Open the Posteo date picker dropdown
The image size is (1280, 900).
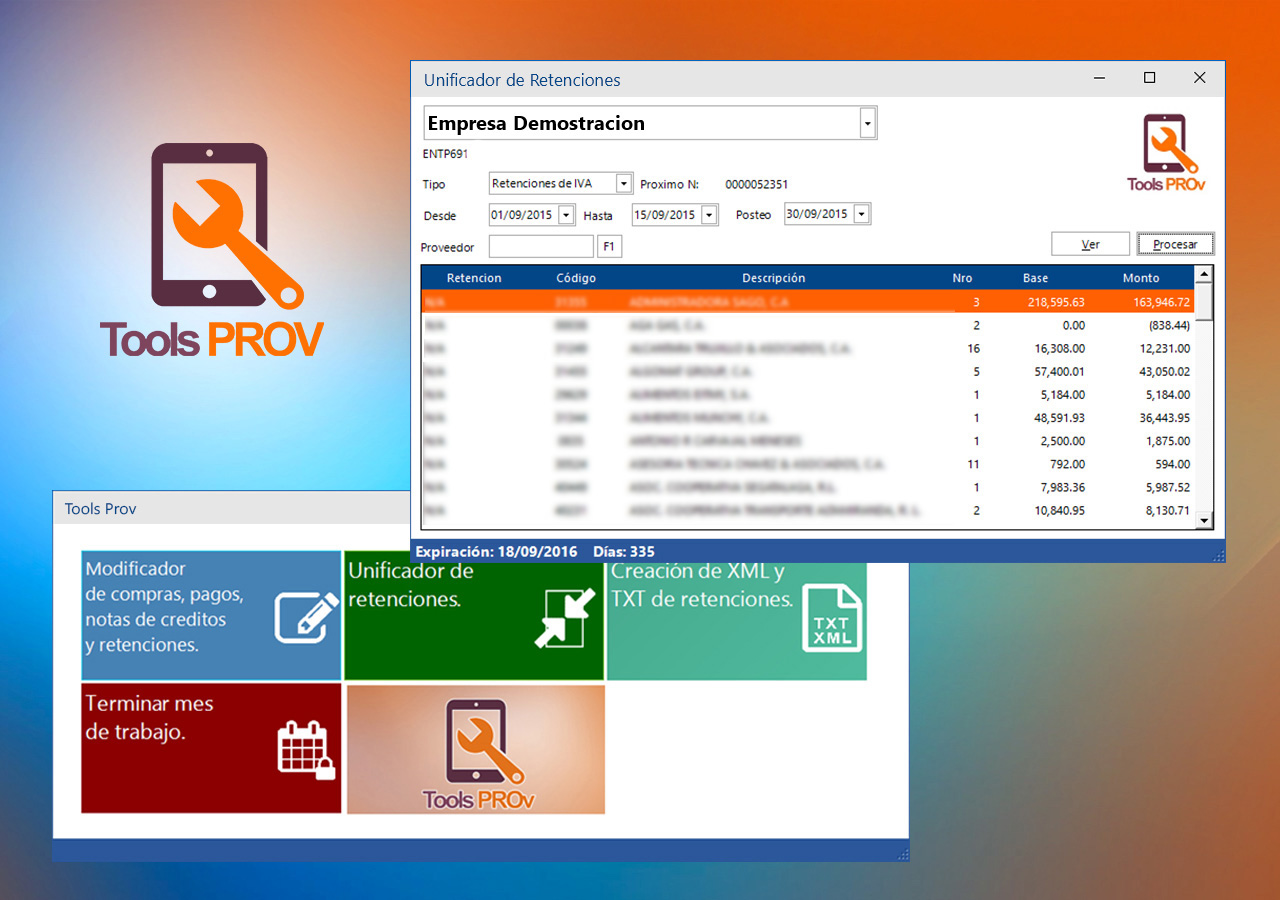pyautogui.click(x=861, y=214)
